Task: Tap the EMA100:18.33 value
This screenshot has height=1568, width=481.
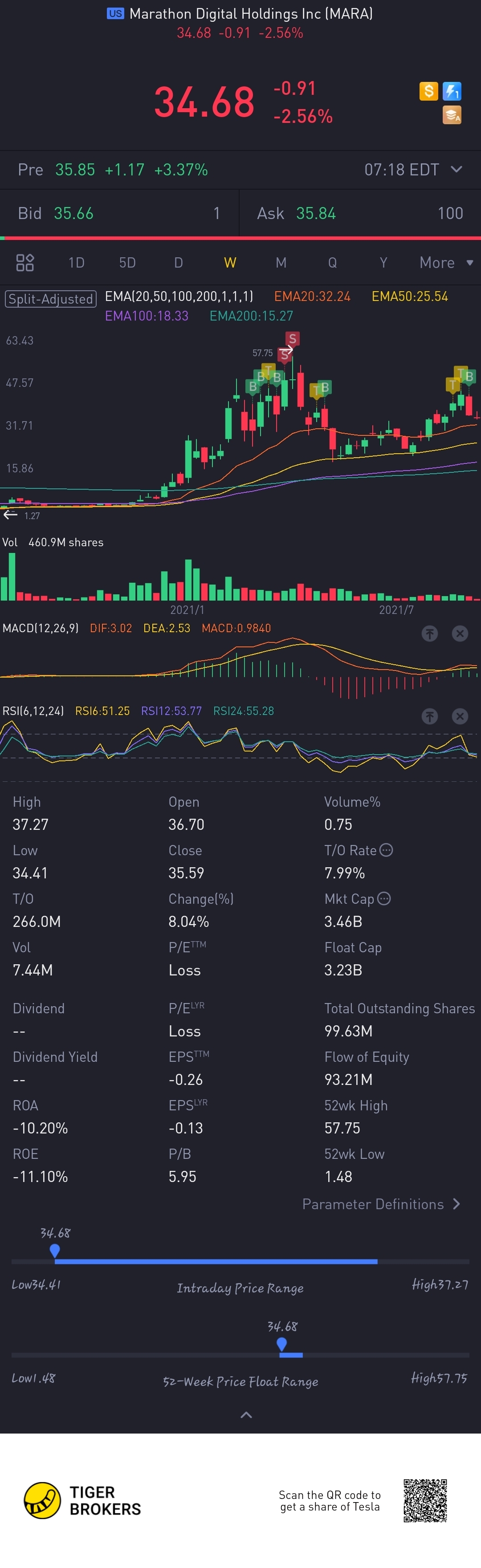Action: [x=147, y=316]
